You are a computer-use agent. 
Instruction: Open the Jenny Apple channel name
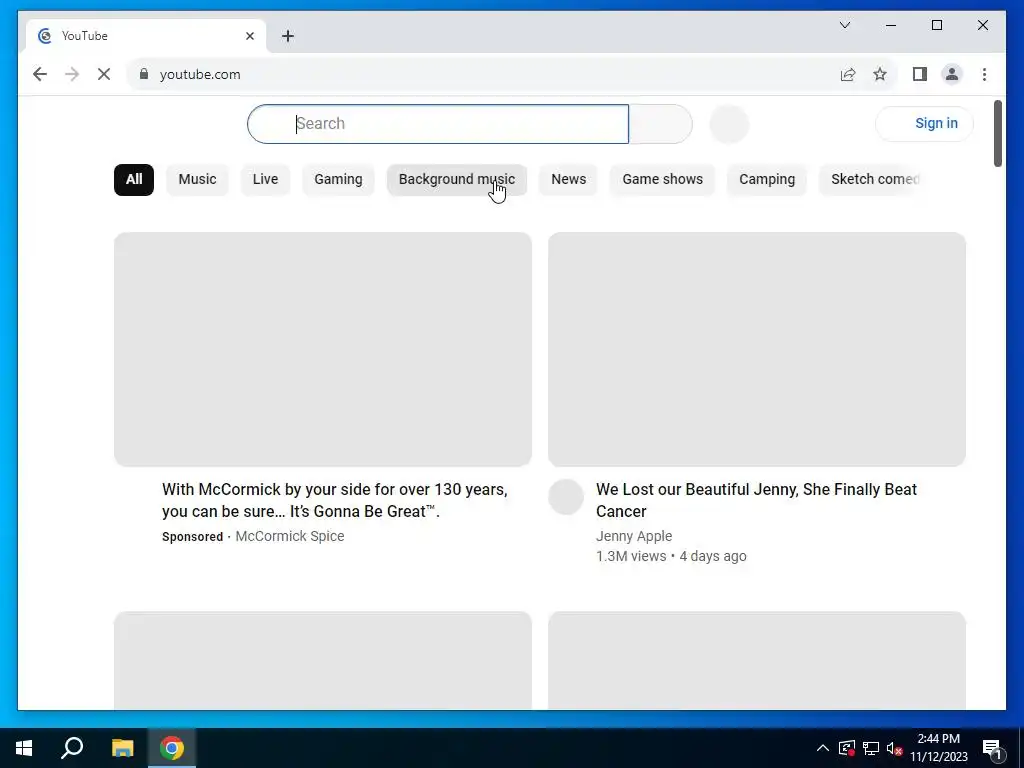633,536
